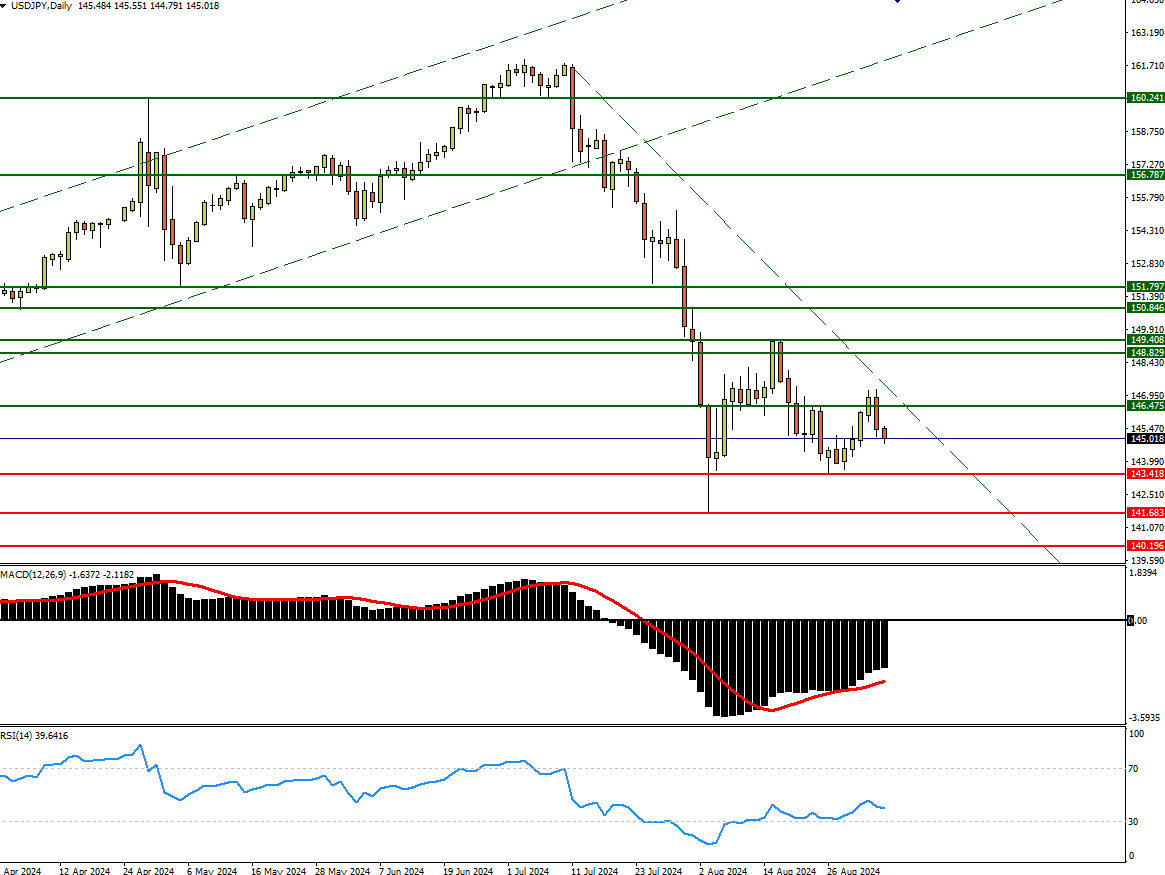
Task: Click the MACD scale value 1.8394
Action: pyautogui.click(x=1143, y=573)
